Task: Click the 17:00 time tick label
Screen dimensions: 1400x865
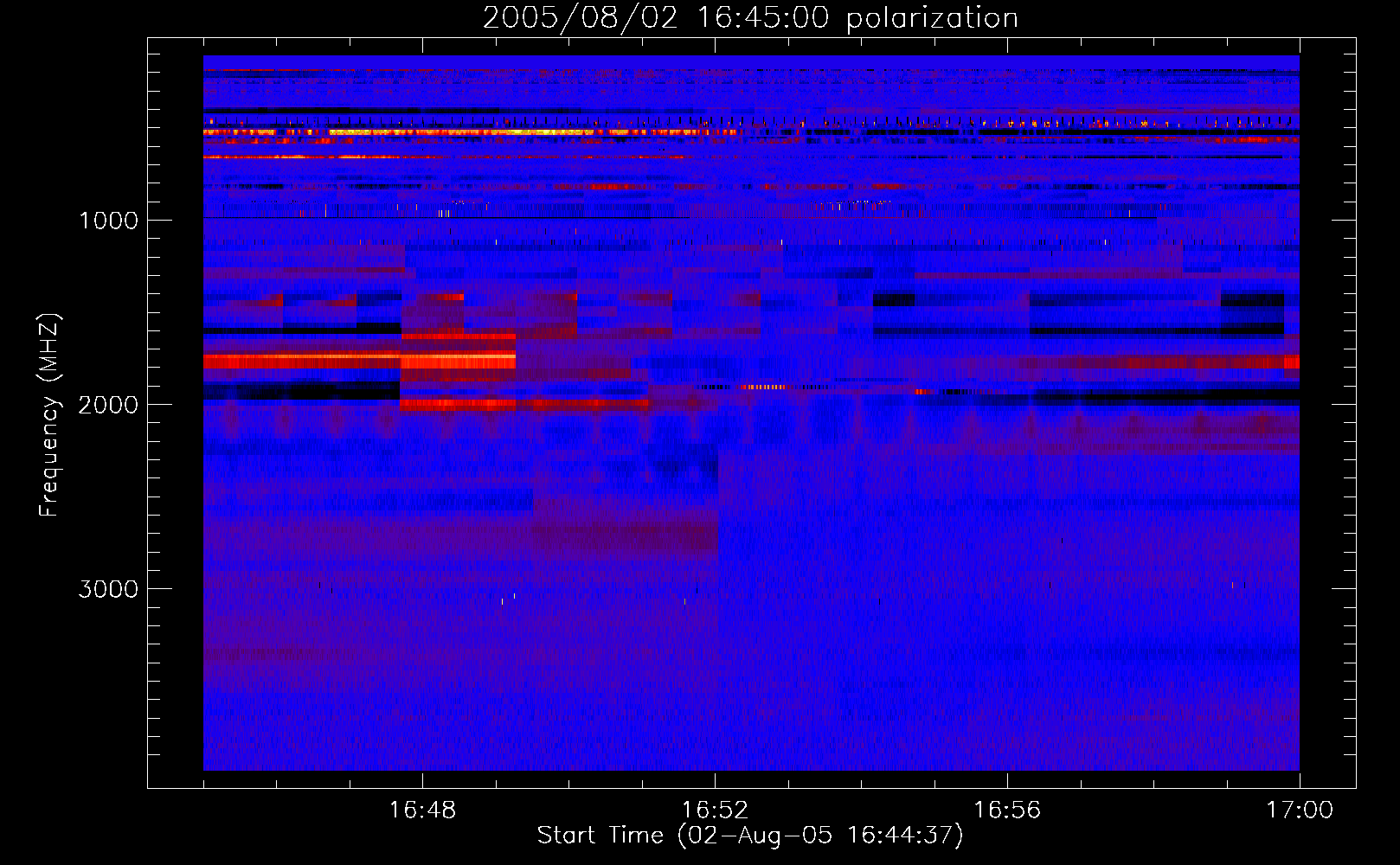Action: tap(1300, 811)
